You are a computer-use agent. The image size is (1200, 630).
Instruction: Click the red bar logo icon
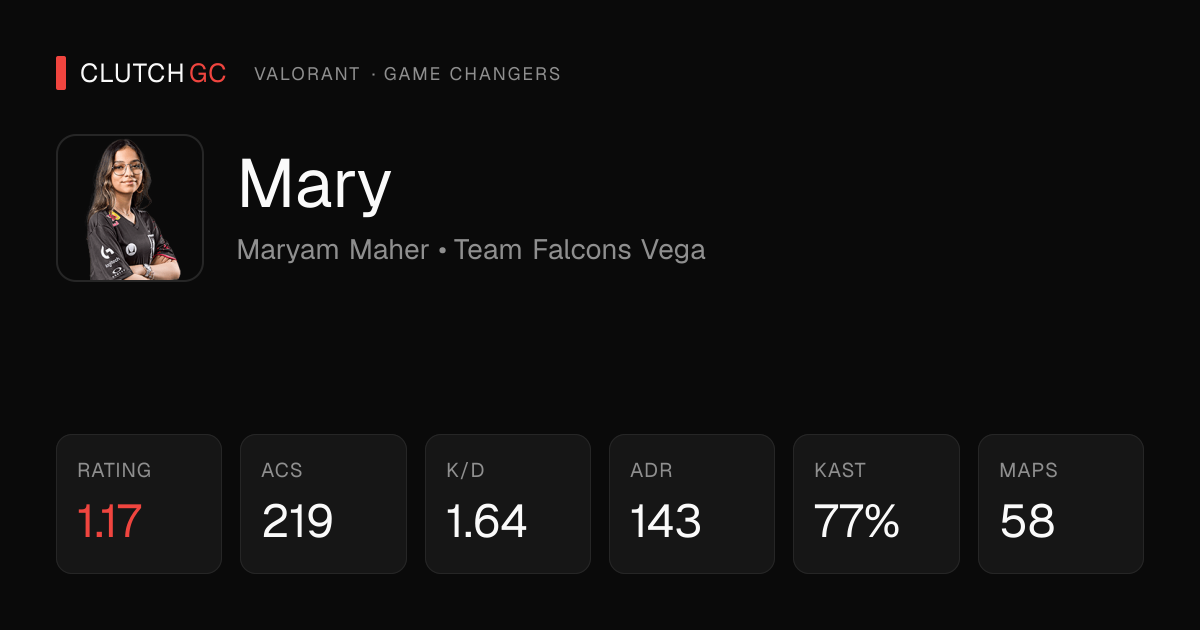61,74
